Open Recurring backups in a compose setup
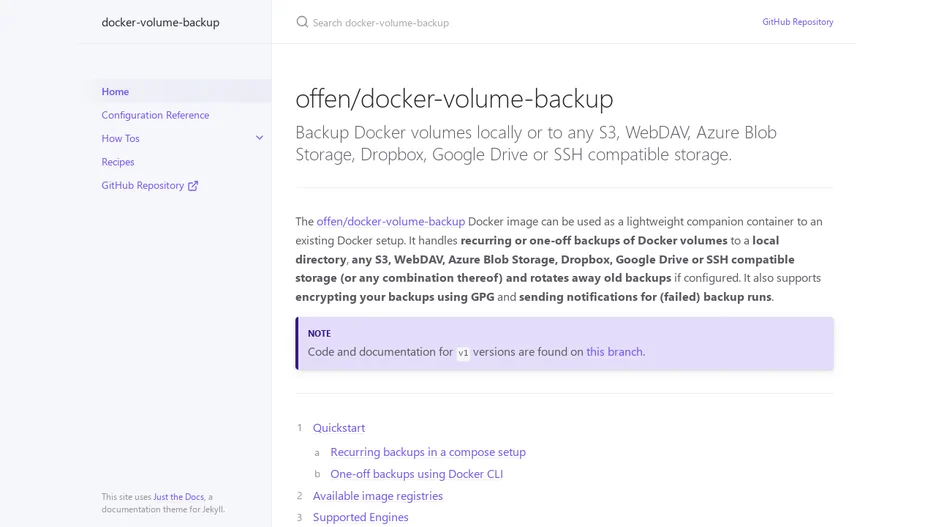Viewport: 936px width, 527px height. pos(428,452)
